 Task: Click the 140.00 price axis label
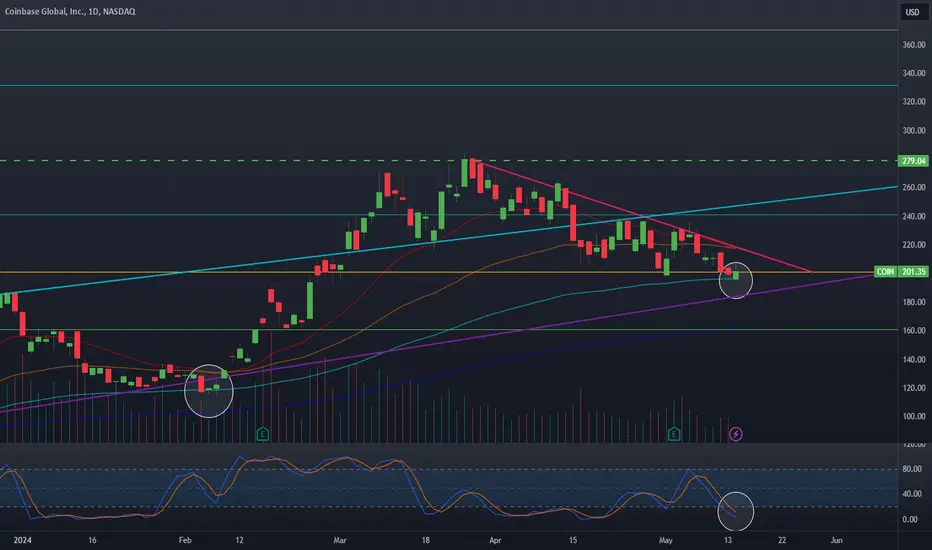914,360
